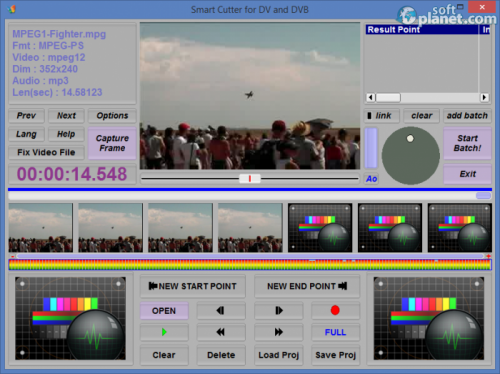Start the batch process

tap(467, 143)
